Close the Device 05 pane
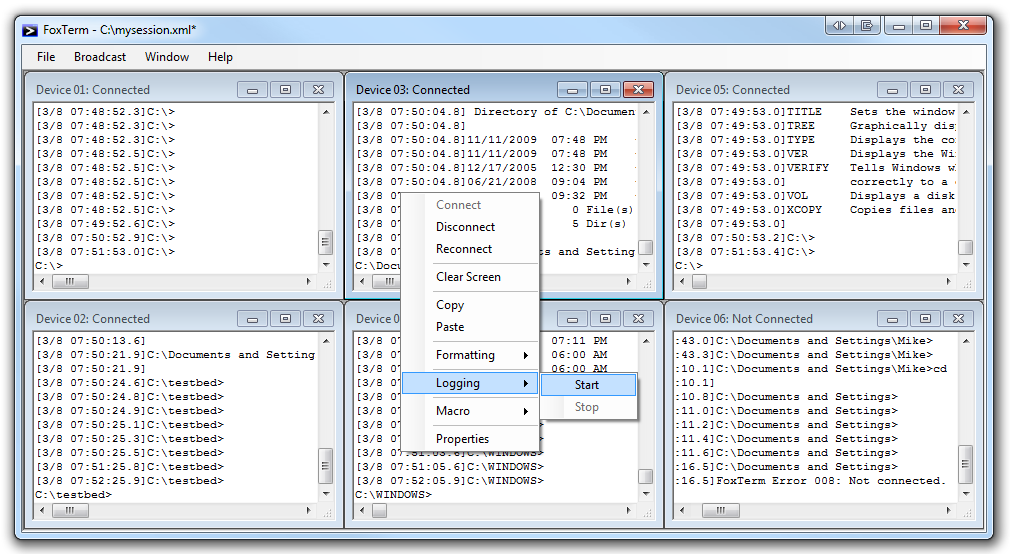The image size is (1010, 554). 958,90
